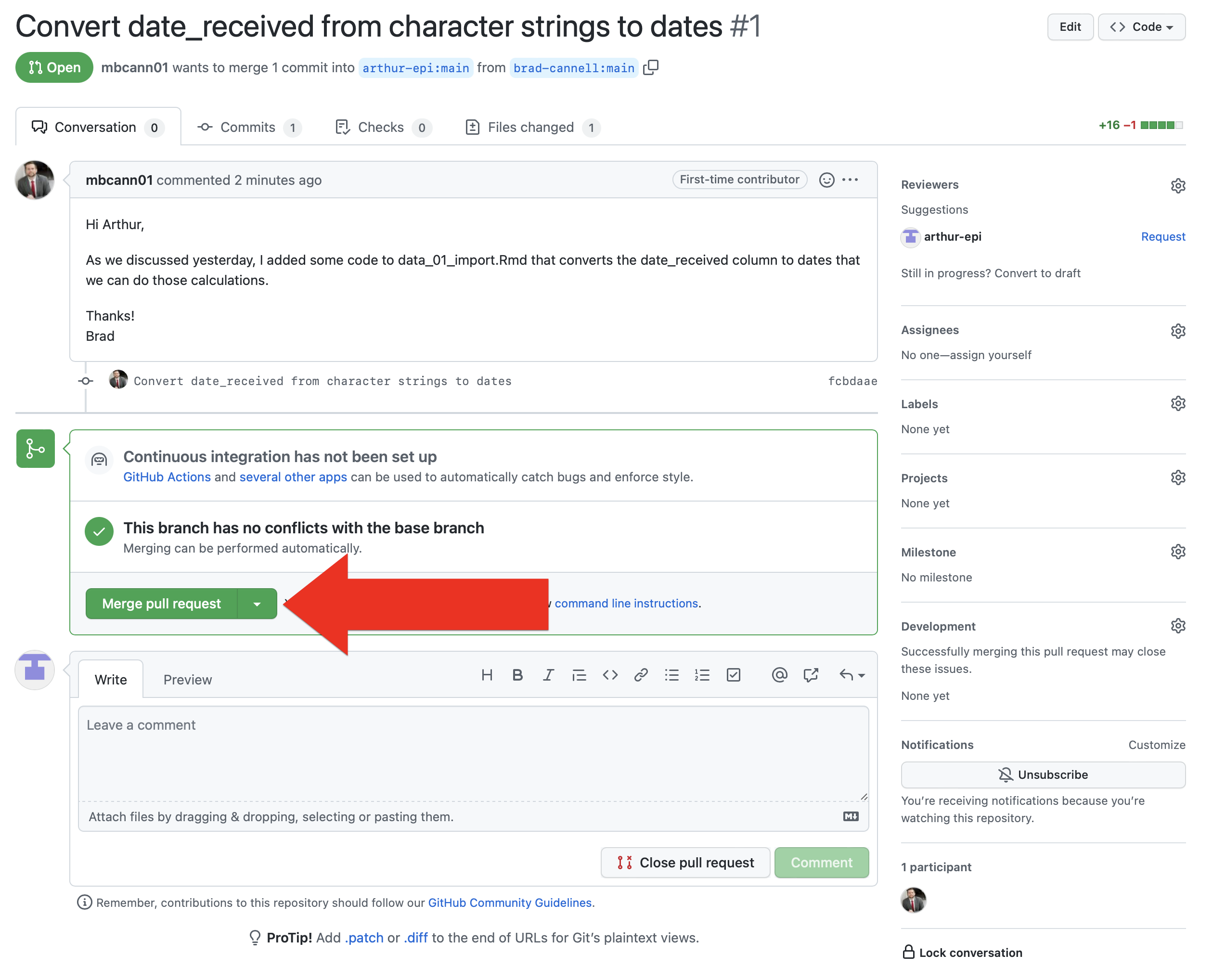Screen dimensions: 1213x980
Task: Mention a user with the @ icon
Action: click(779, 675)
